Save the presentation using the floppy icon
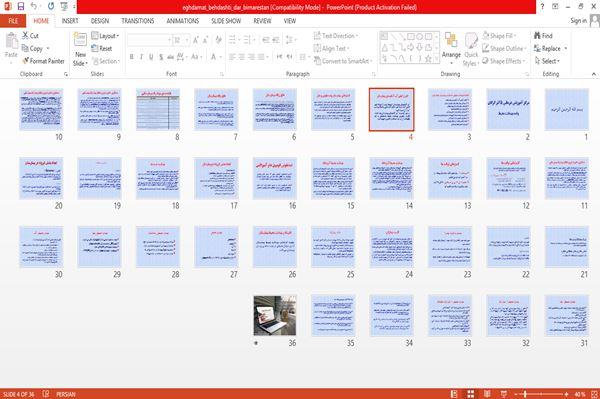Screen dimensions: 600x399 (x=21, y=7)
